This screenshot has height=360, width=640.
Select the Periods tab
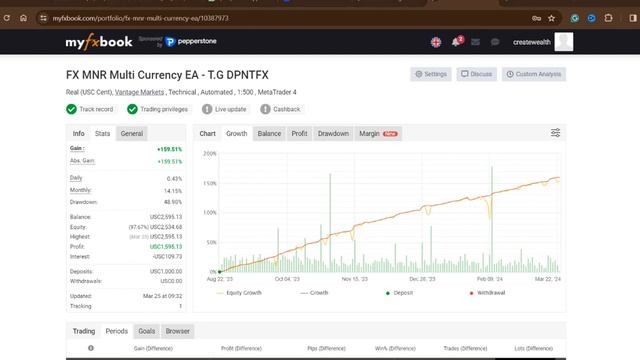pos(117,331)
